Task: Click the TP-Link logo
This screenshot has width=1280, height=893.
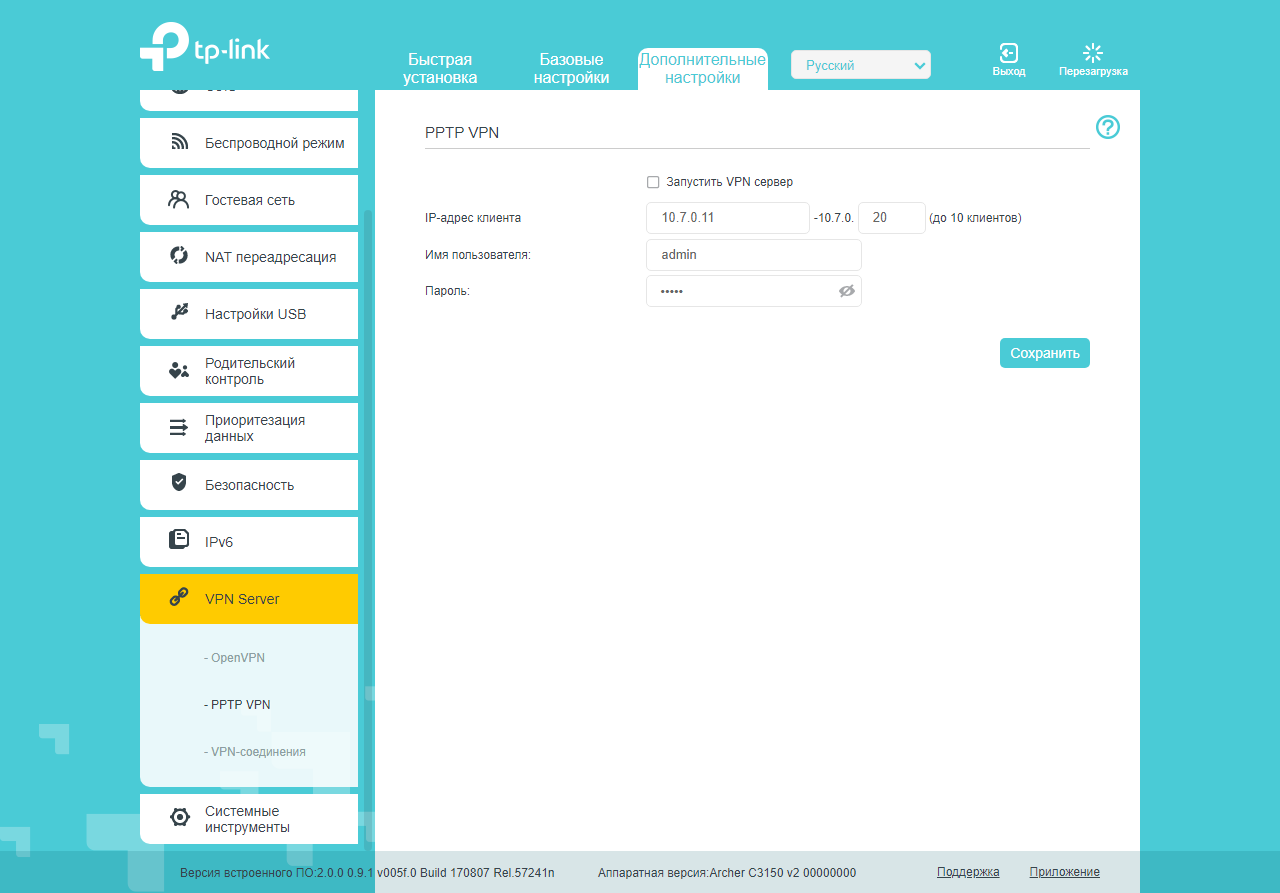Action: pos(205,47)
